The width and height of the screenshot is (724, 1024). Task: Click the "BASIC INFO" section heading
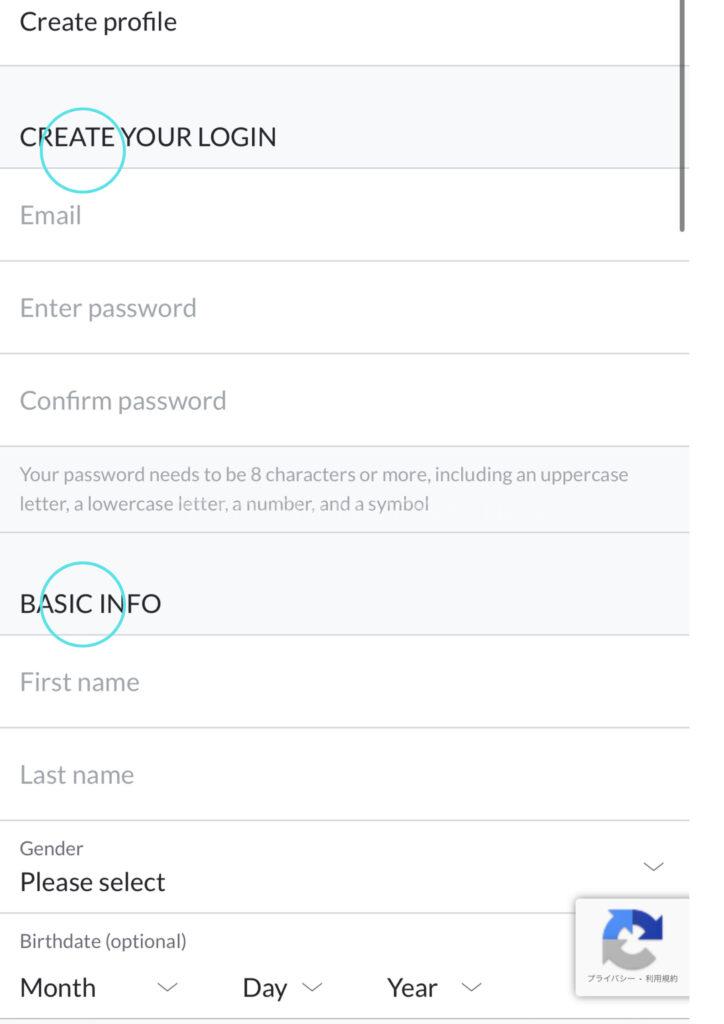(90, 604)
